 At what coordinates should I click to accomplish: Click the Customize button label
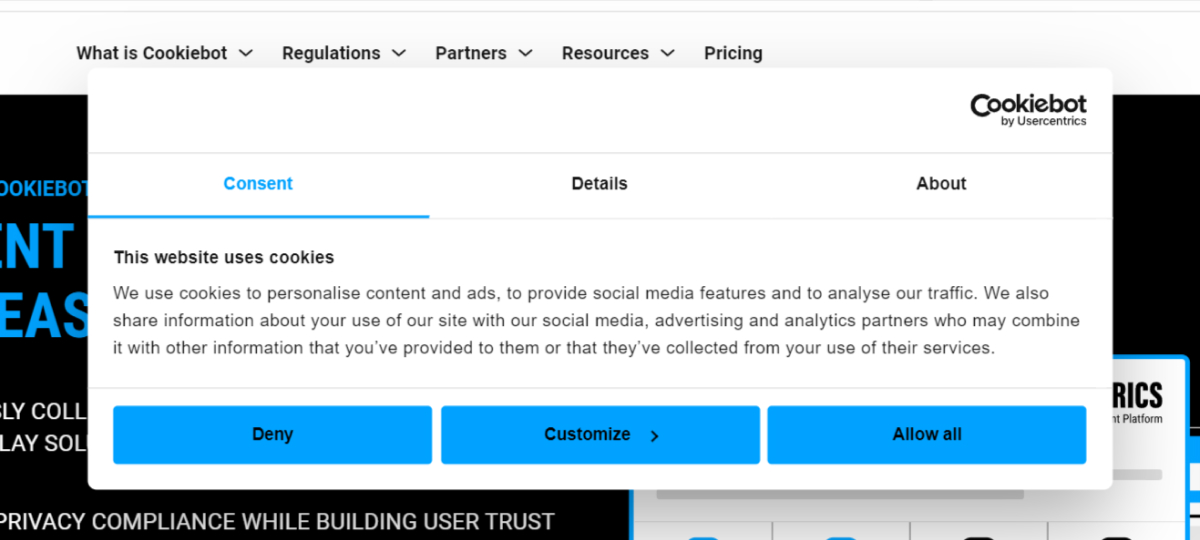pyautogui.click(x=587, y=435)
